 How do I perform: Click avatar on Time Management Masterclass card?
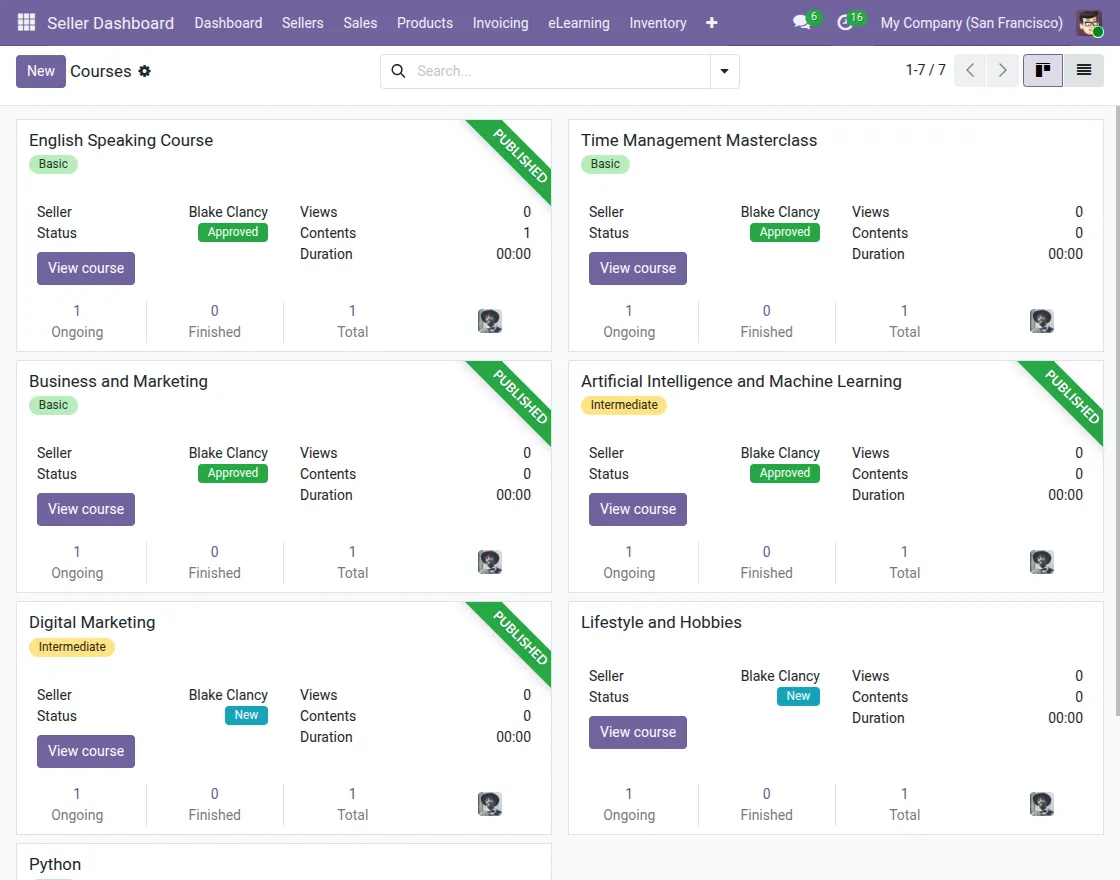coord(1042,321)
